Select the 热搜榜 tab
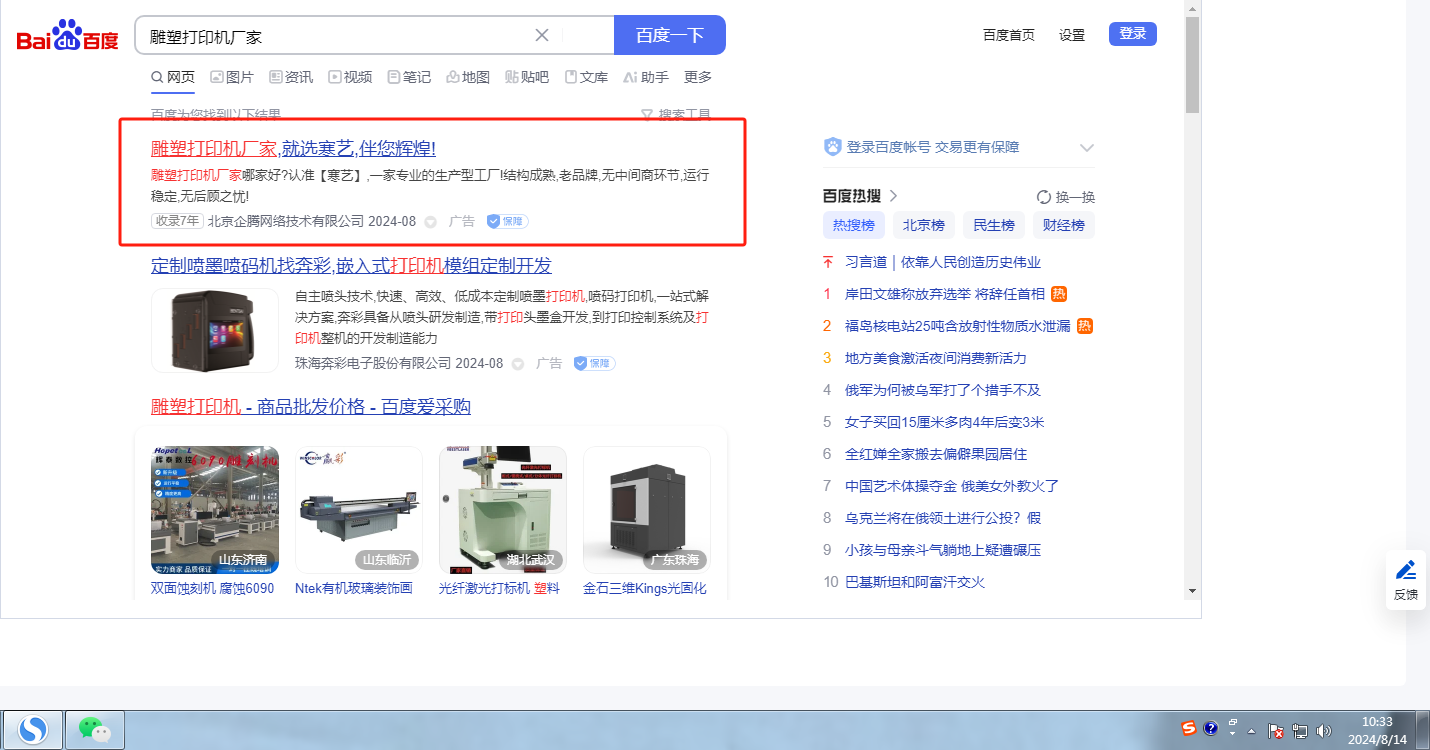Screen dimensions: 1430x750 tap(854, 225)
